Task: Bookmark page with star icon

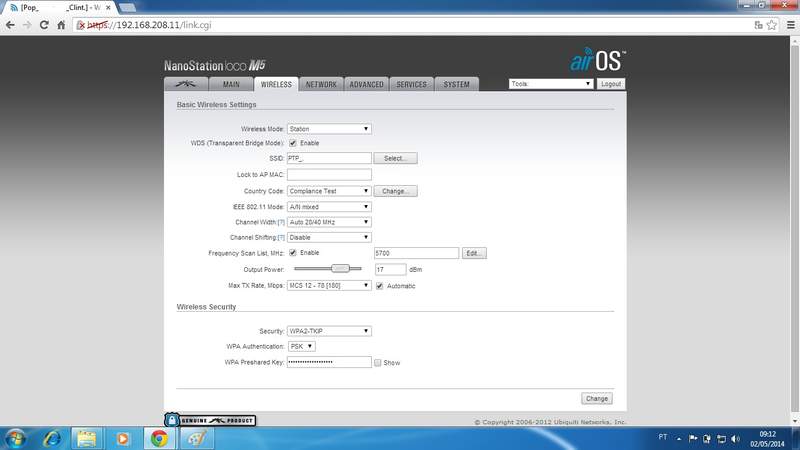Action: tap(772, 25)
